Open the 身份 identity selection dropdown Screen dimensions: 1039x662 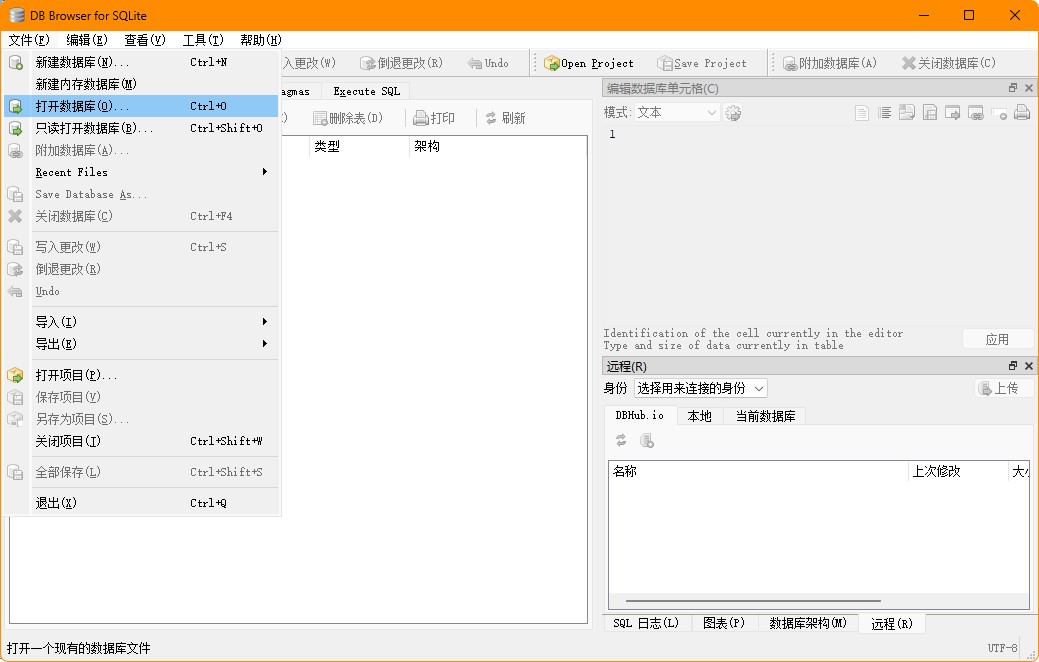(x=700, y=388)
